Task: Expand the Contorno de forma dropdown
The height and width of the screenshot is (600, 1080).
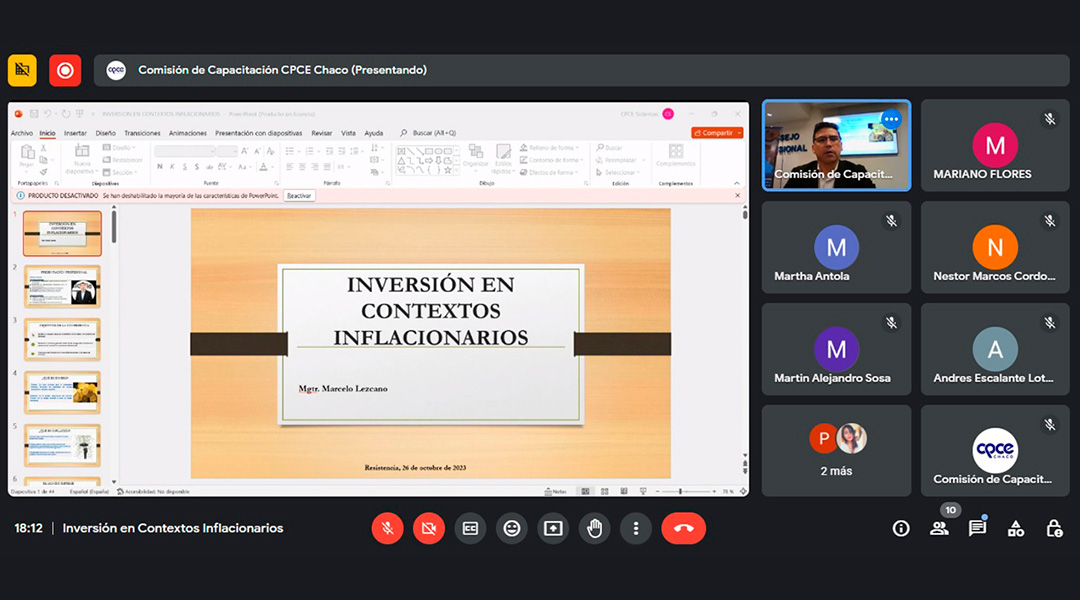Action: click(551, 160)
